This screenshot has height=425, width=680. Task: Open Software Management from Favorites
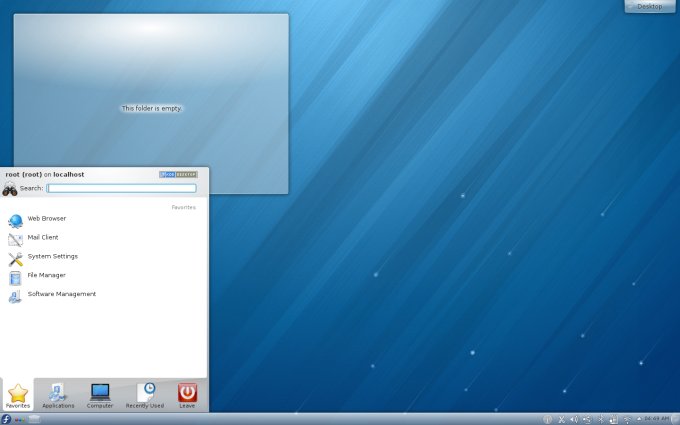[x=52, y=295]
